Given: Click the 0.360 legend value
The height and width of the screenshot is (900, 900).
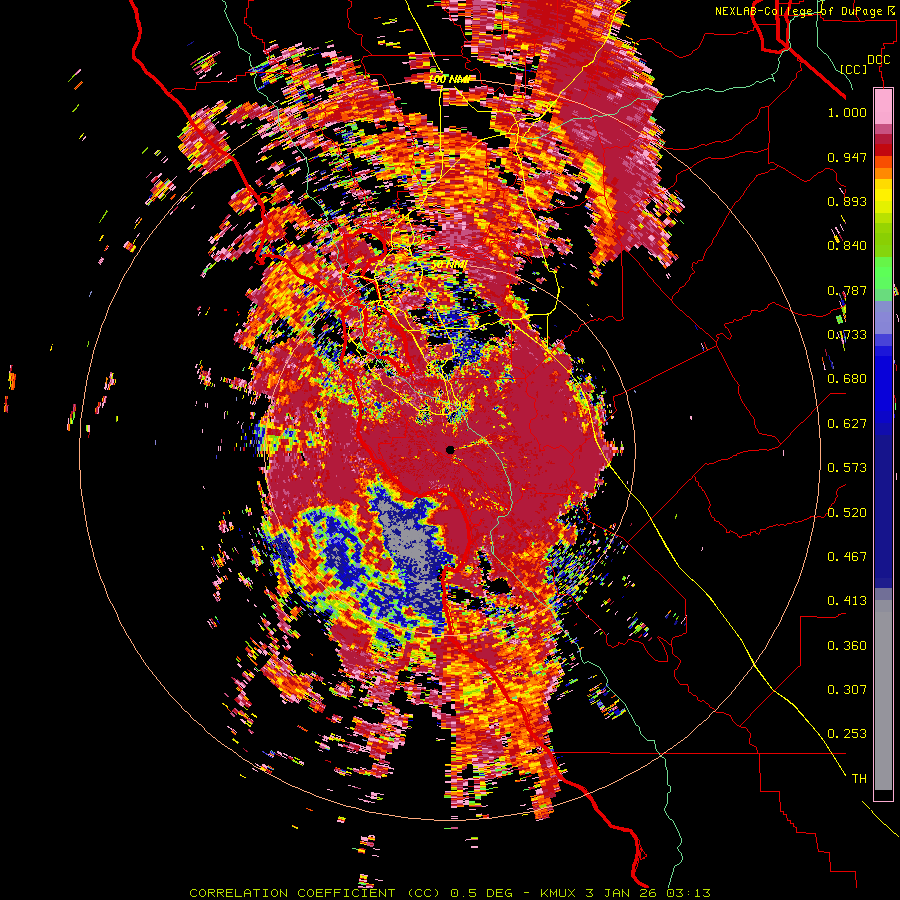Looking at the screenshot, I should pyautogui.click(x=847, y=646).
